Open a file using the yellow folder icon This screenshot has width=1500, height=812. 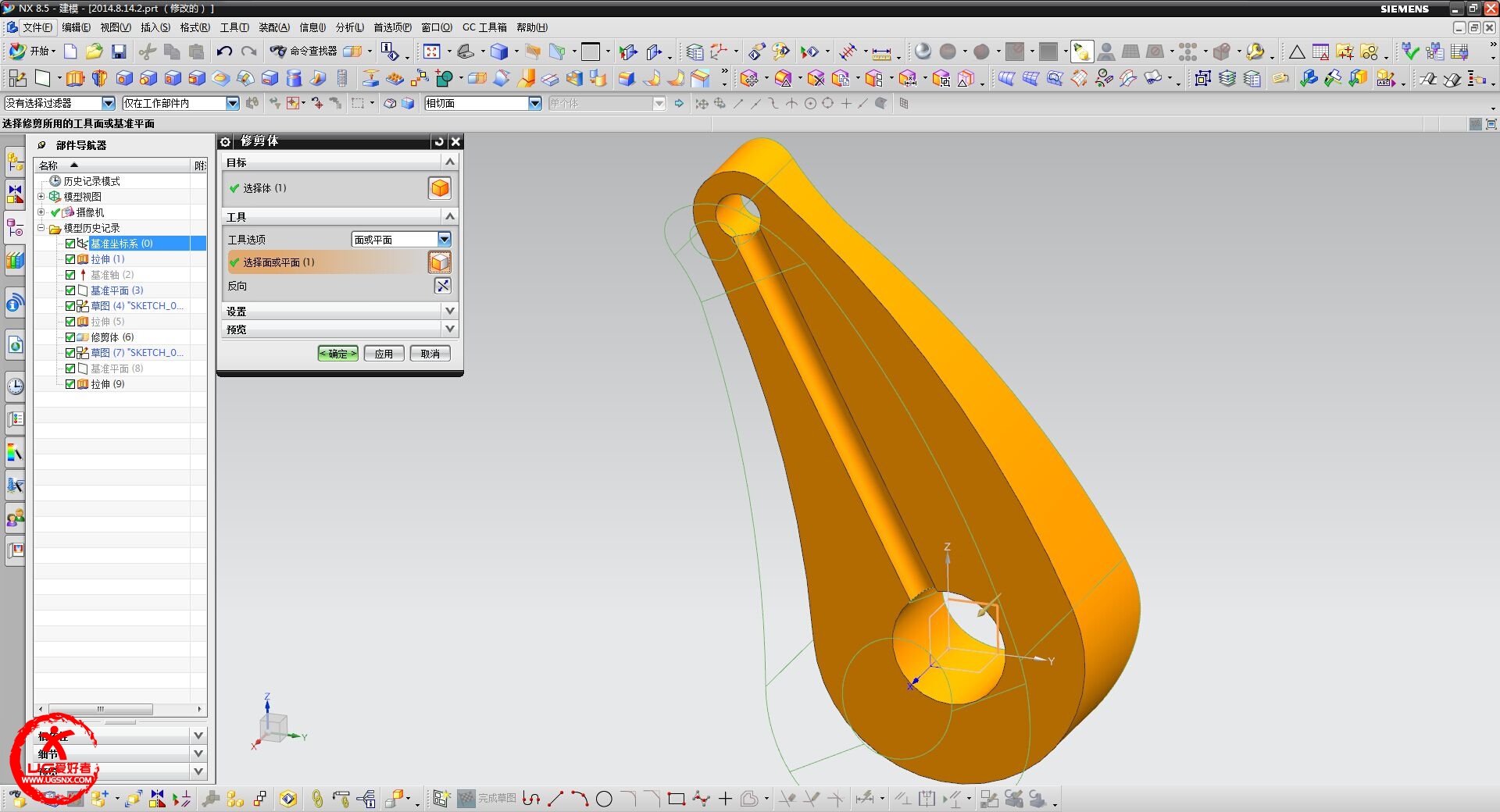click(95, 52)
